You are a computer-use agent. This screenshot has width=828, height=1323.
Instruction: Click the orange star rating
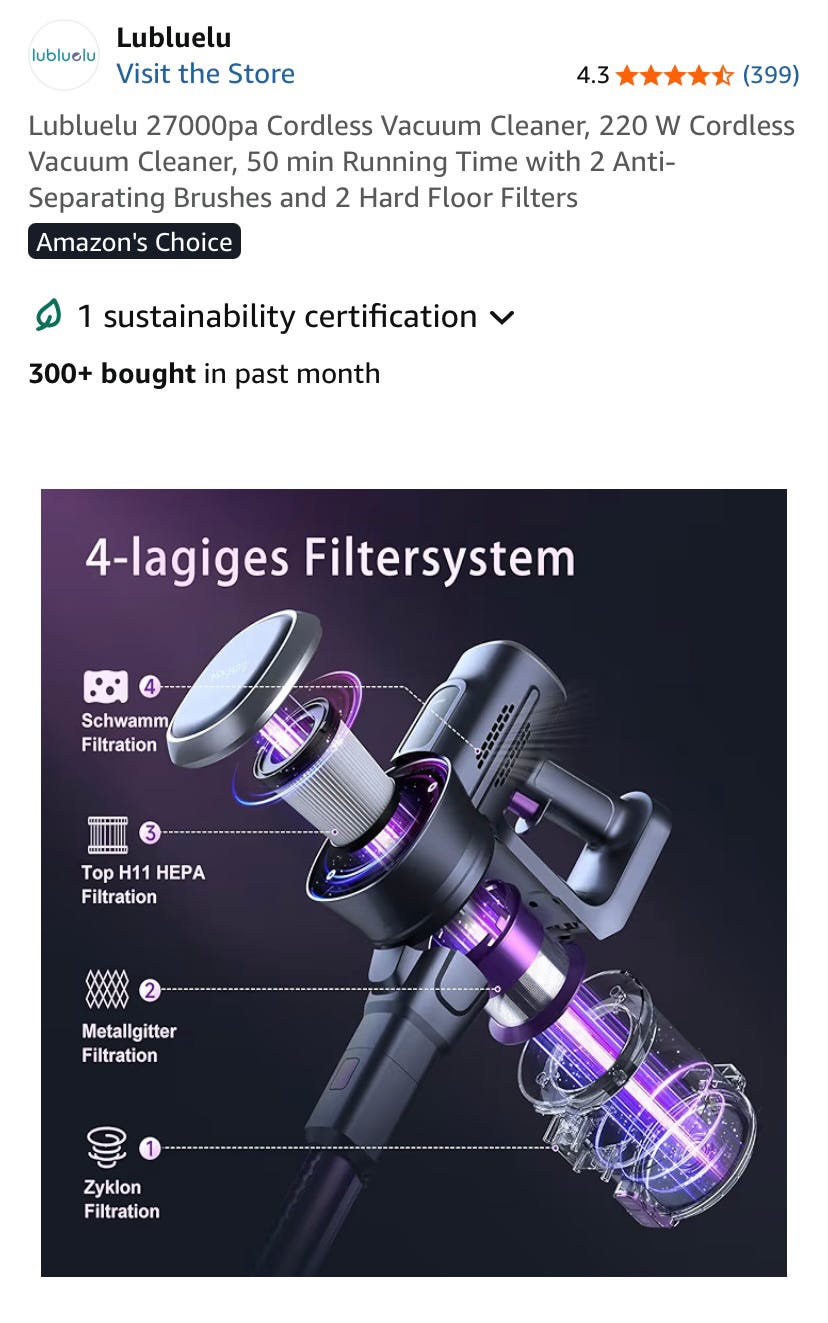(675, 75)
